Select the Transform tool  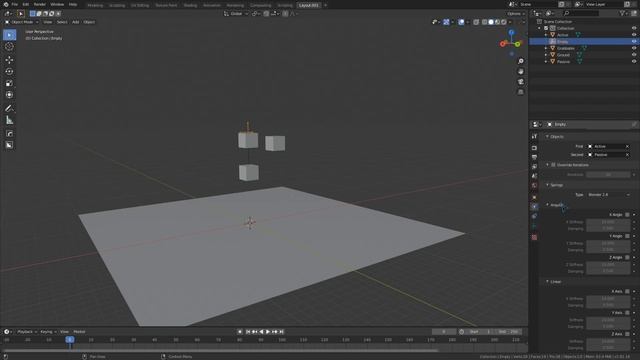click(x=9, y=95)
